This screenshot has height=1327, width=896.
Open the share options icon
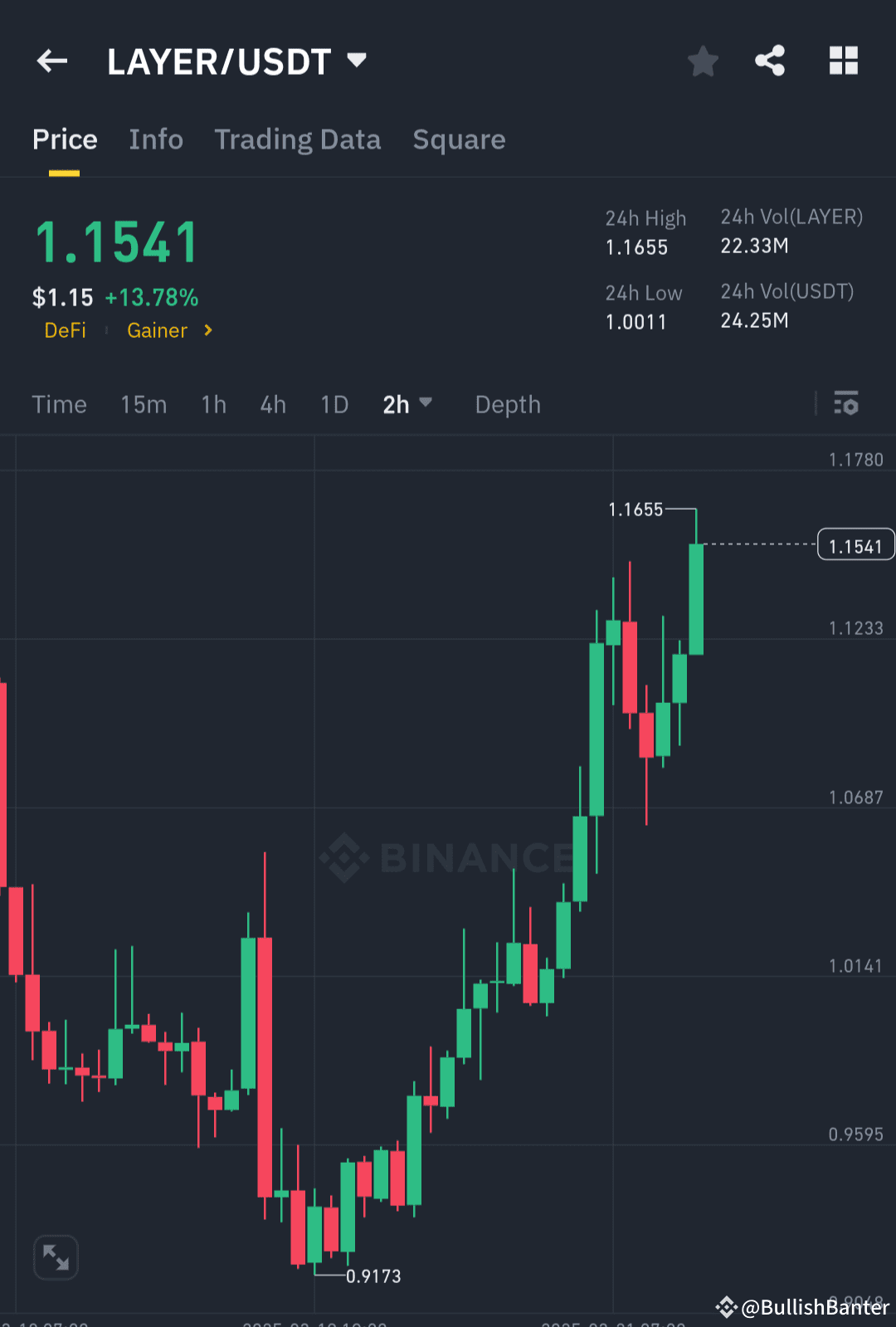click(x=770, y=60)
